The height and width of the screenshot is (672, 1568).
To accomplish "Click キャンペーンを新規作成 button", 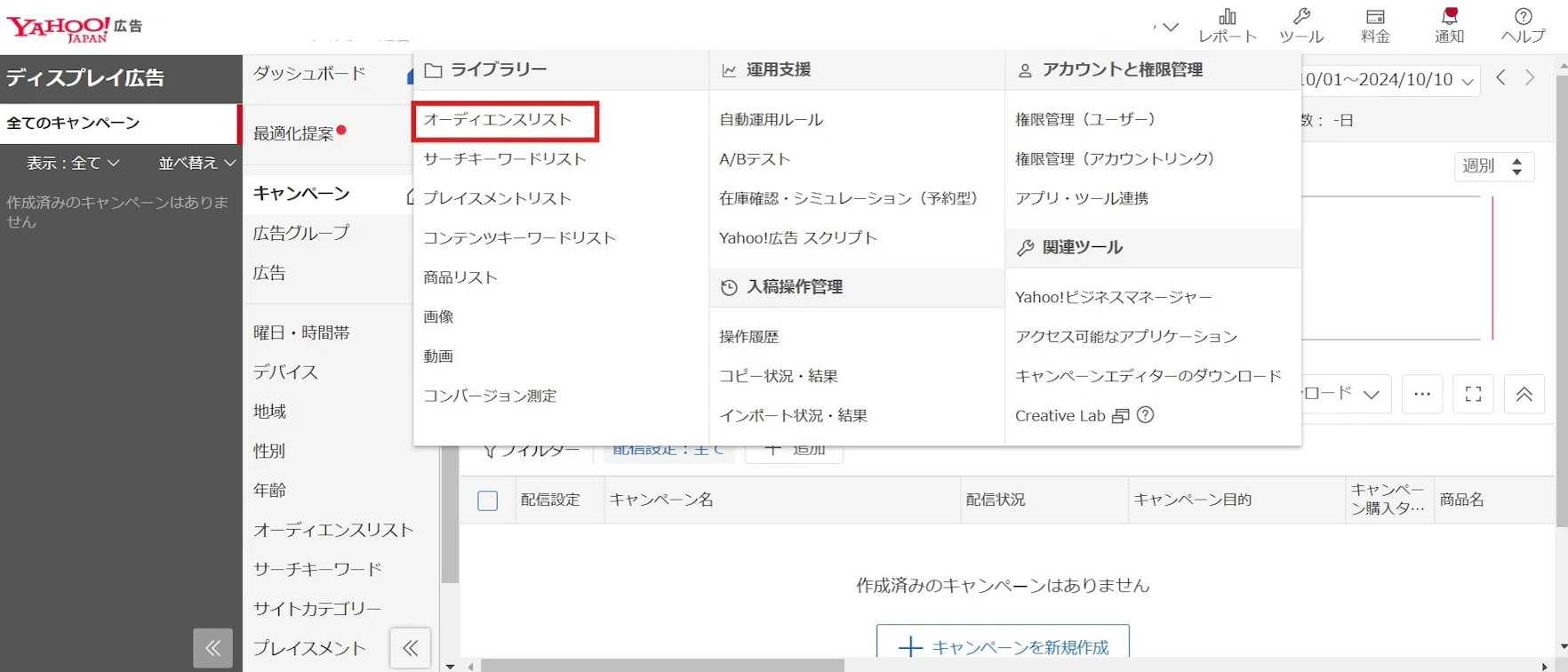I will [1003, 647].
